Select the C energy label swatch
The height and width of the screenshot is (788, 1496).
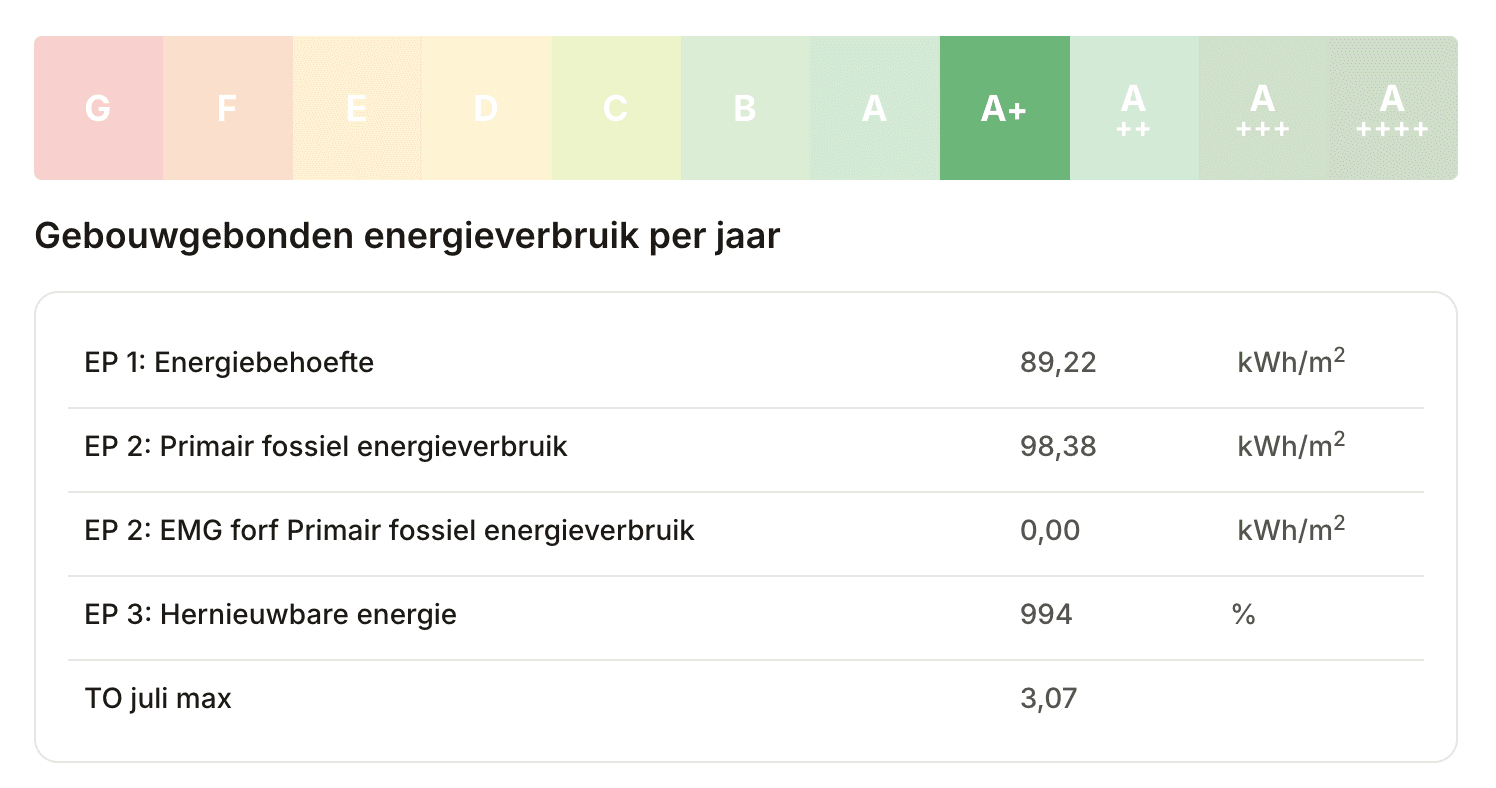[x=616, y=108]
